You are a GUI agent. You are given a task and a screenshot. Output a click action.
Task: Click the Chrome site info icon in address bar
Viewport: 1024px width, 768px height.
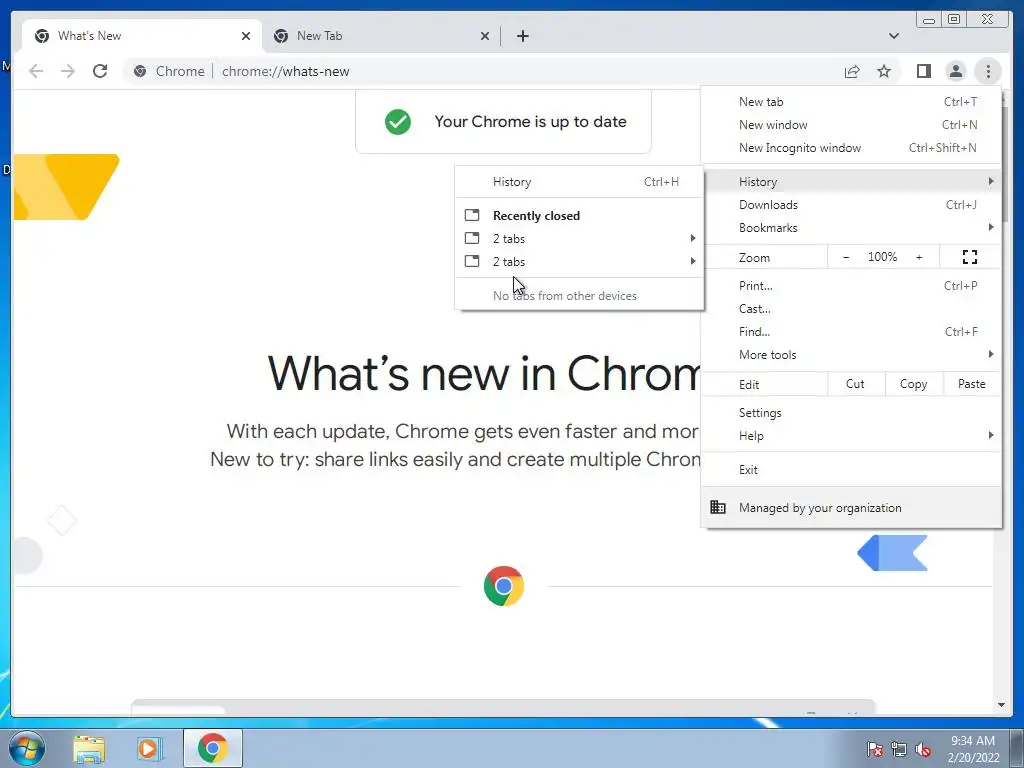140,71
